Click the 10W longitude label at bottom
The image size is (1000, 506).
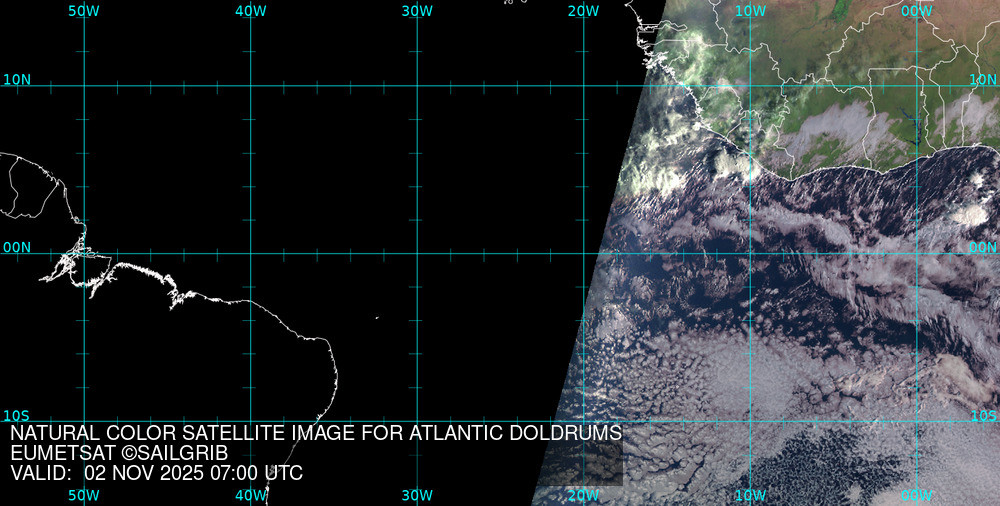(750, 495)
